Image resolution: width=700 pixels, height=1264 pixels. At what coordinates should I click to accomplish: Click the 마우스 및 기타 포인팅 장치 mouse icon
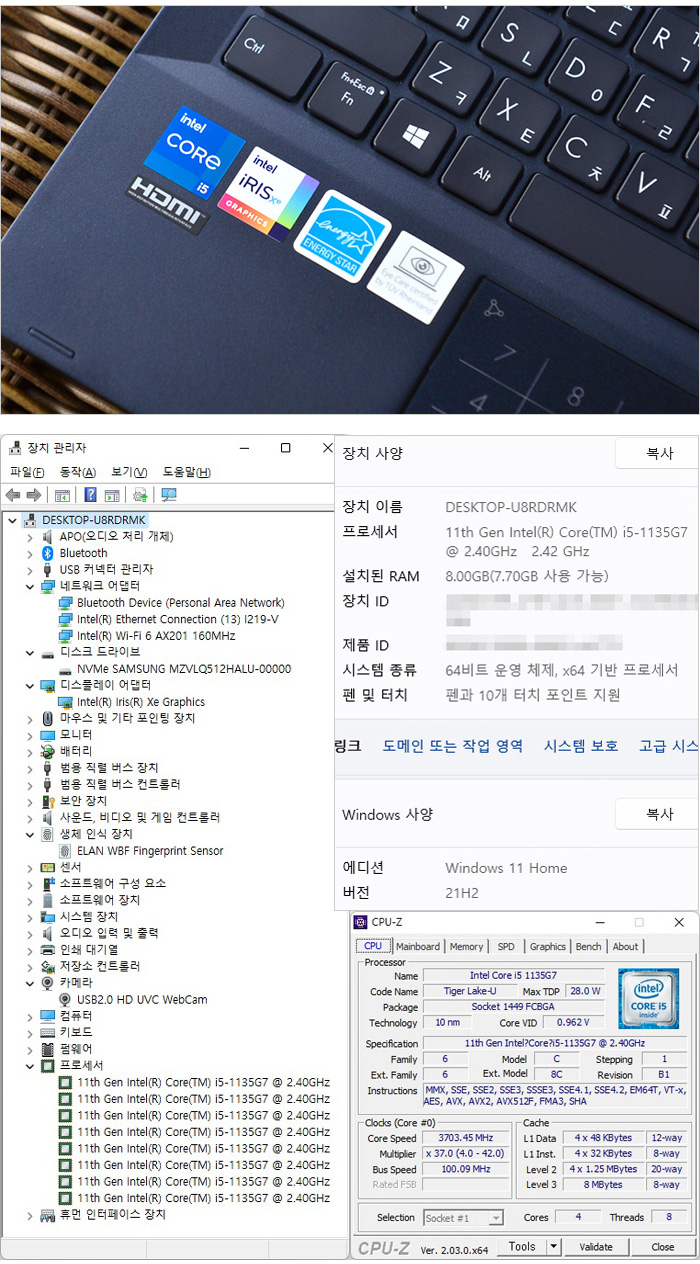pos(48,718)
